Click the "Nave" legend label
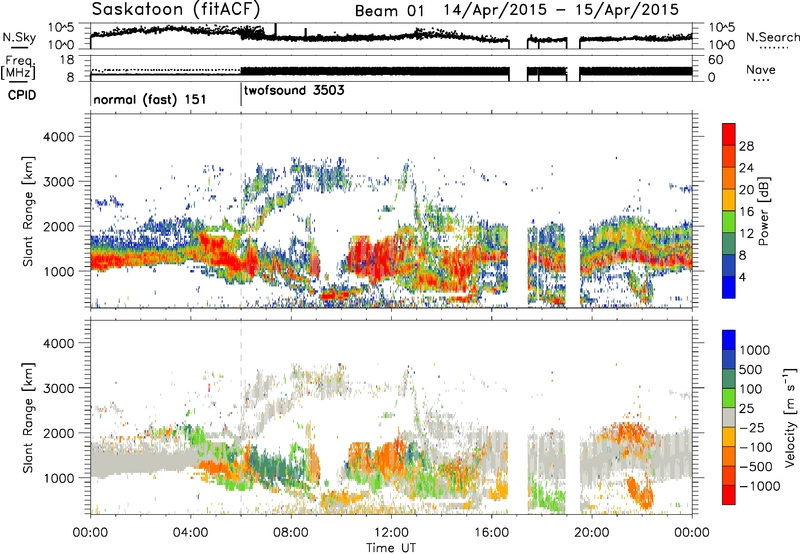This screenshot has width=800, height=554. tap(761, 70)
